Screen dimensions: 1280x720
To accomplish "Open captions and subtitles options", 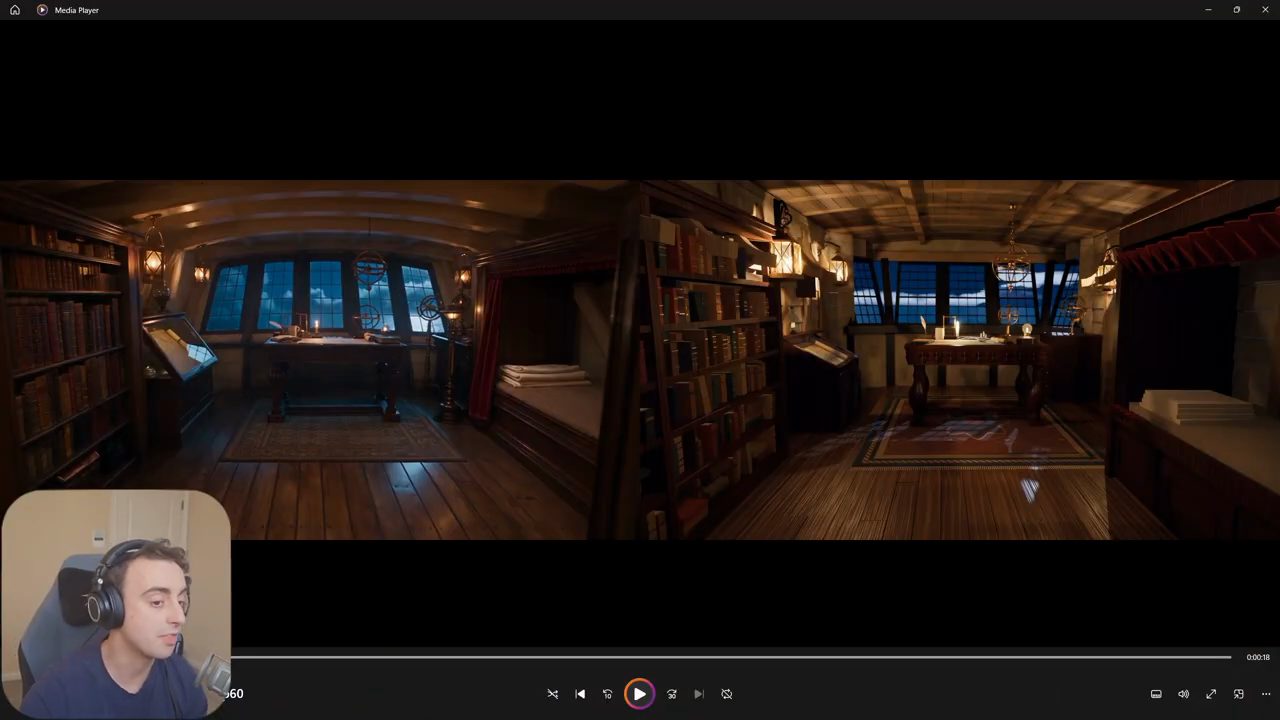I will tap(1156, 694).
